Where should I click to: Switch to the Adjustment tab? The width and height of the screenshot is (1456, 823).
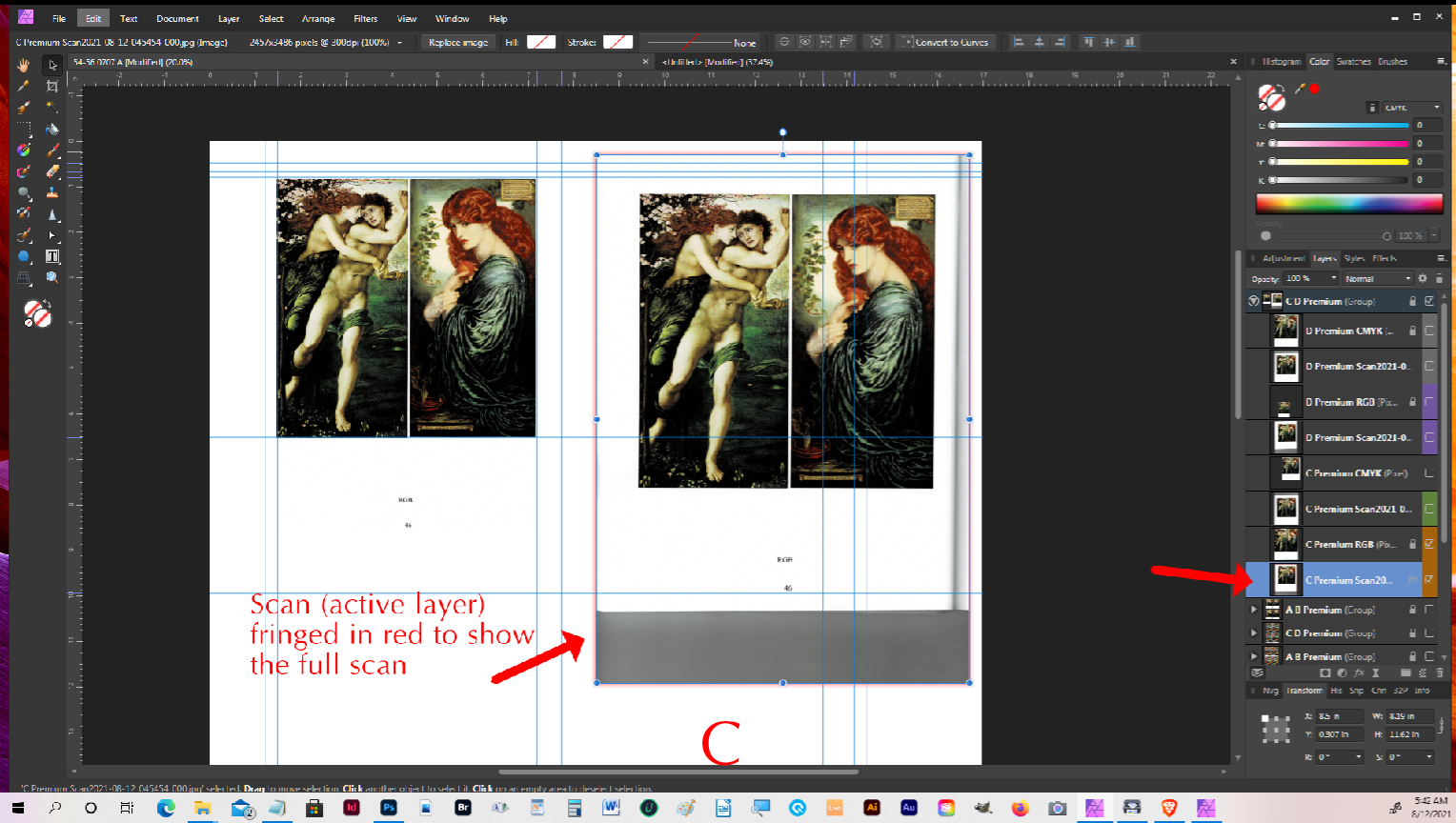[x=1284, y=258]
